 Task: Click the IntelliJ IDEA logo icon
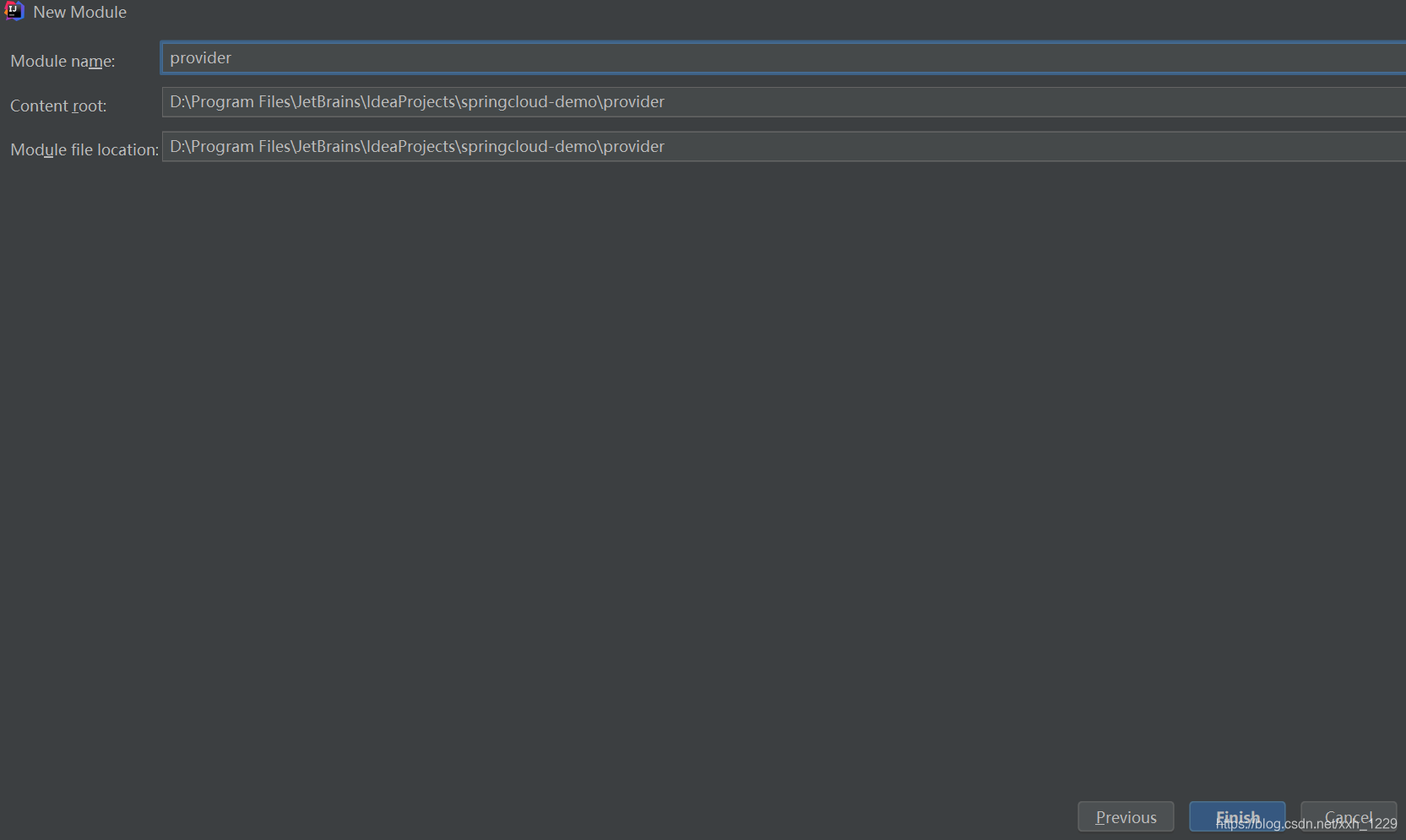(x=14, y=11)
